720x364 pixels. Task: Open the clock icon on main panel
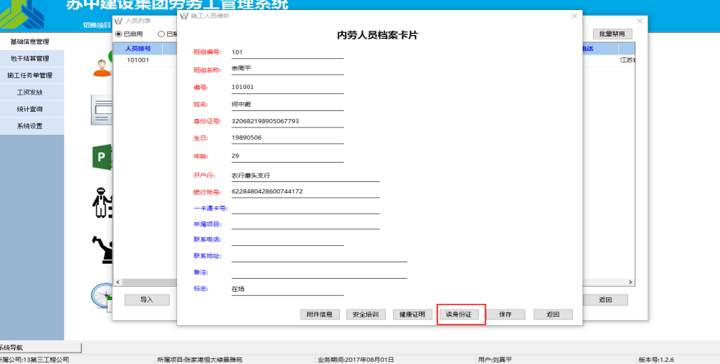[x=101, y=295]
